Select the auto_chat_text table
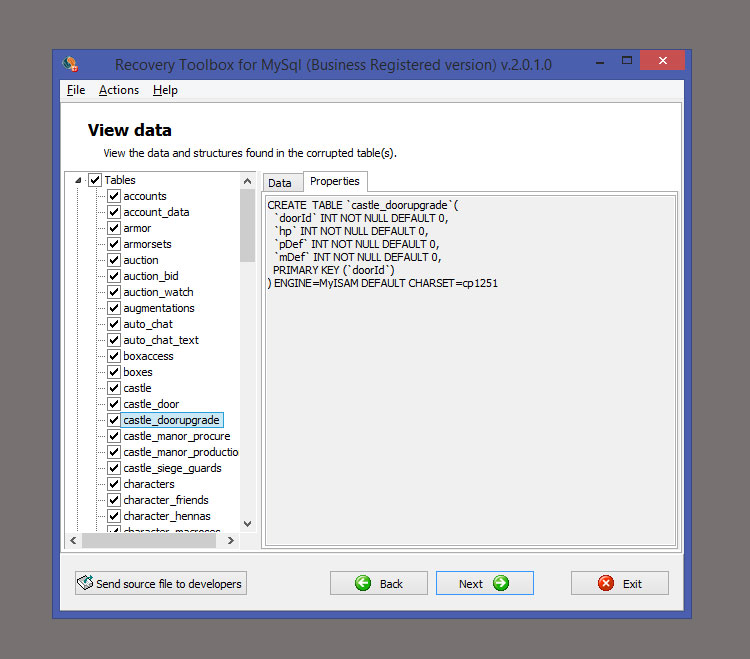 coord(161,340)
